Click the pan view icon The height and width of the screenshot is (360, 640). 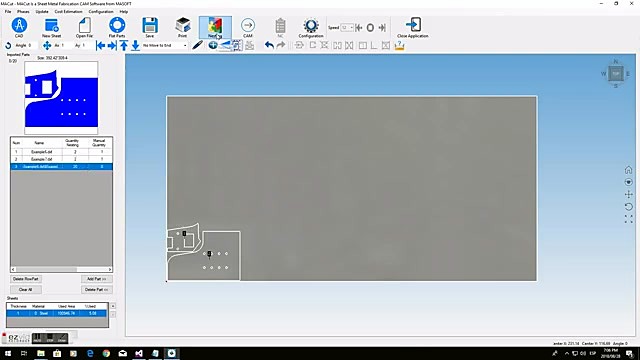(x=629, y=195)
